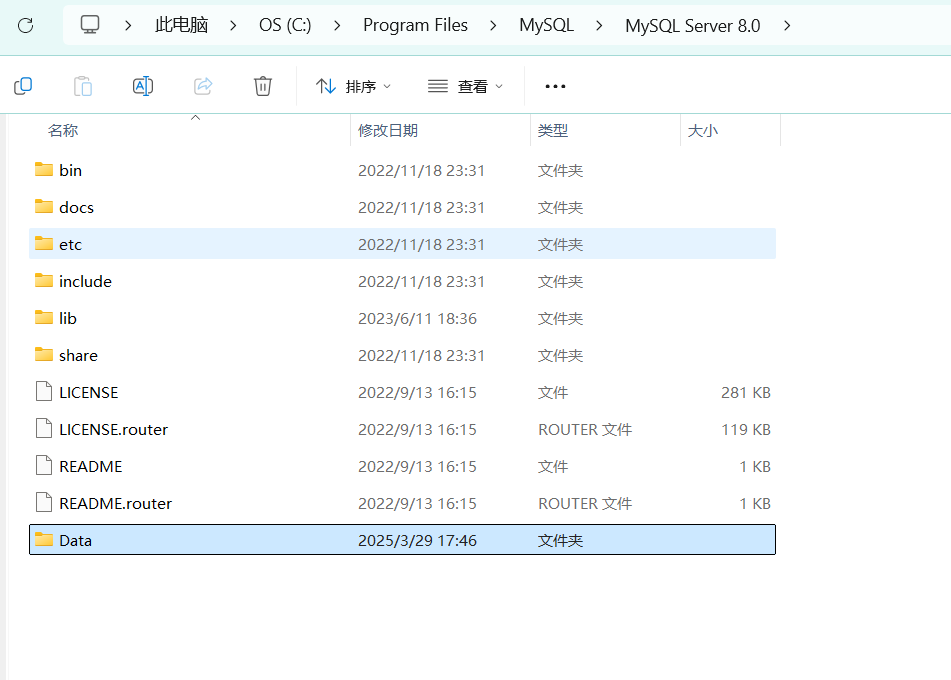Image resolution: width=951 pixels, height=680 pixels.
Task: Click the LICENSE.router file icon
Action: coord(44,428)
